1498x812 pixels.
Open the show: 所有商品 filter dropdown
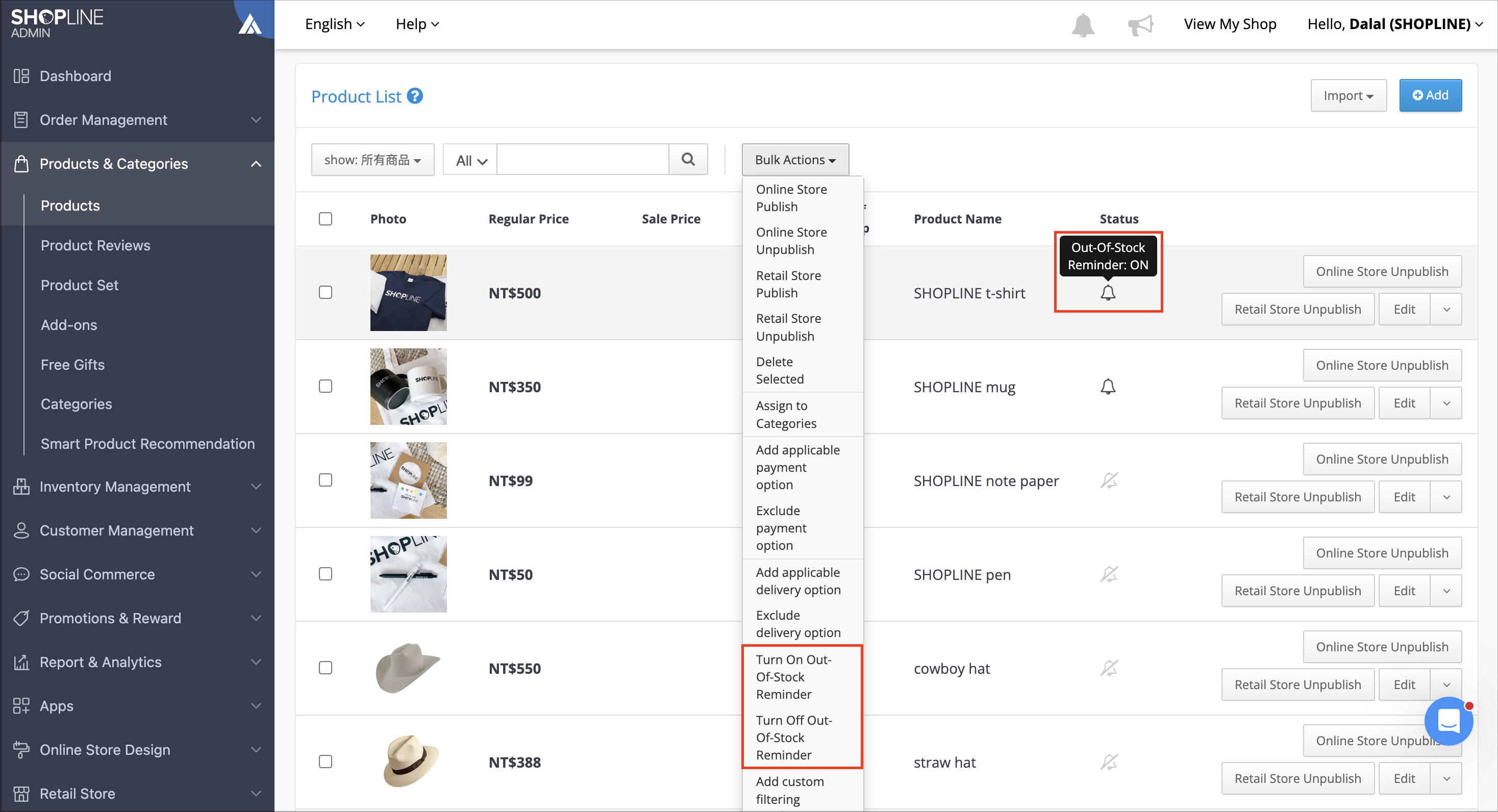(373, 159)
